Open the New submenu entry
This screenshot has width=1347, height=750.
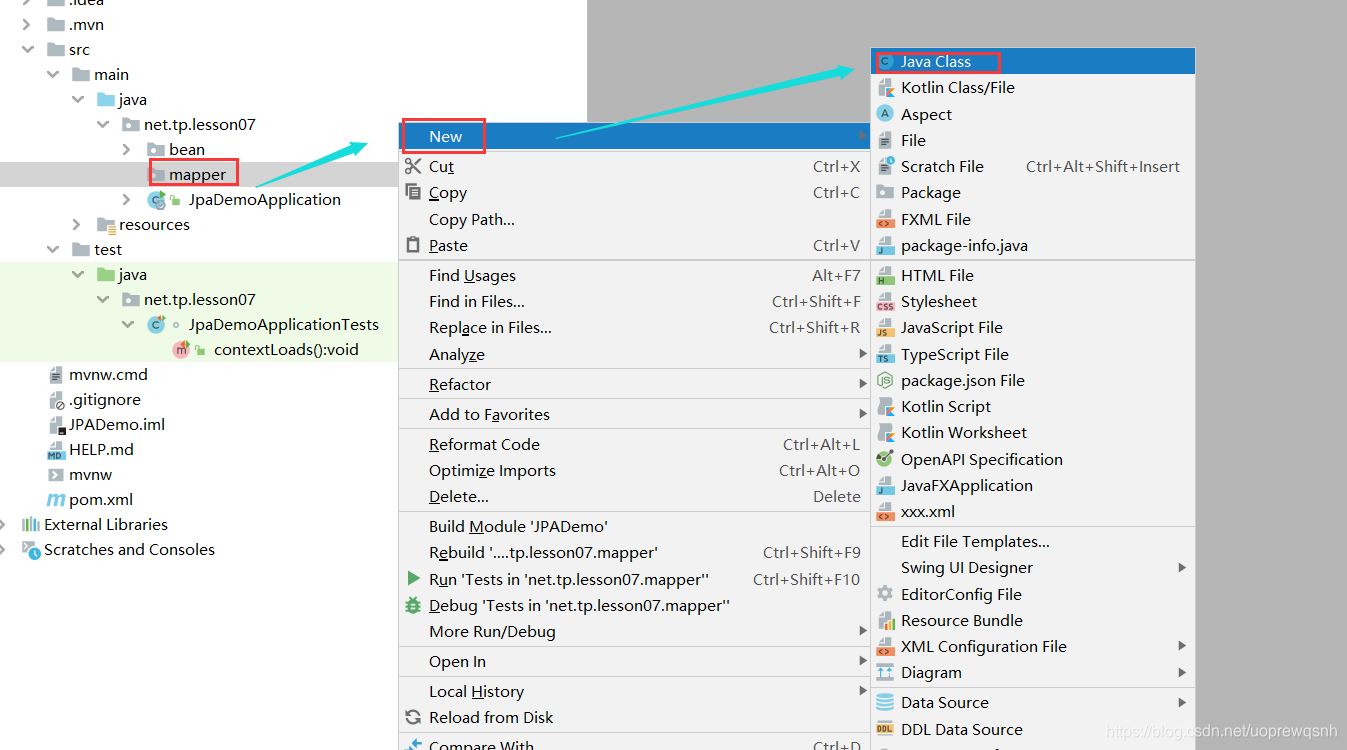634,136
